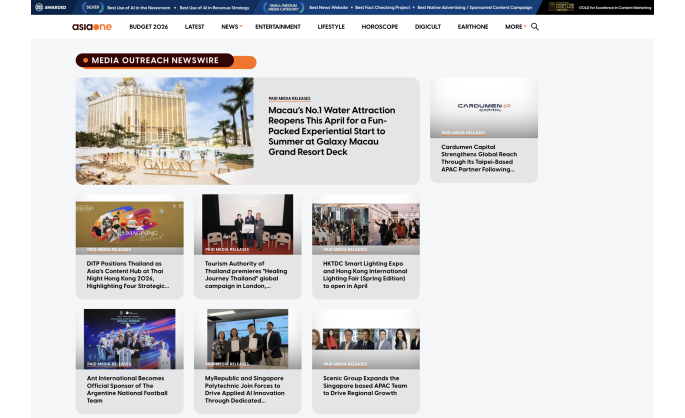Click the Silver award badge in banner
Screen dimensions: 685x418
coord(93,7)
